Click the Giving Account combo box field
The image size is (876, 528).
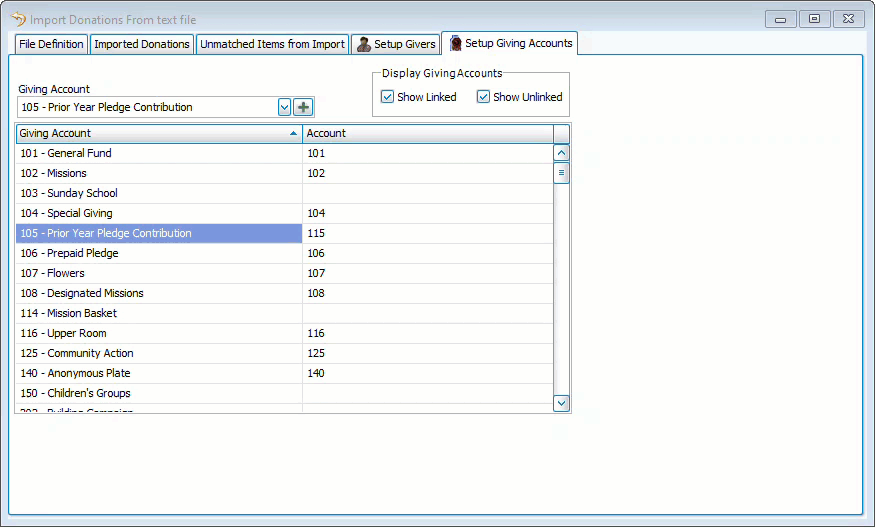(x=146, y=108)
